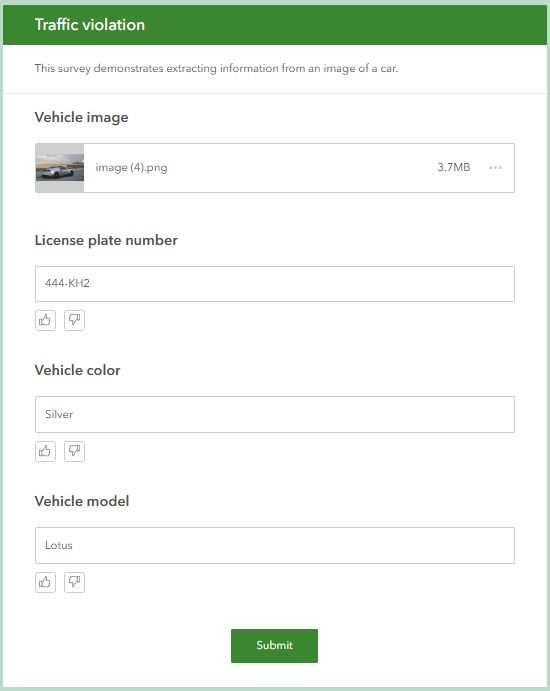The width and height of the screenshot is (550, 691).
Task: Click thumbs down under License plate number
Action: tap(74, 320)
